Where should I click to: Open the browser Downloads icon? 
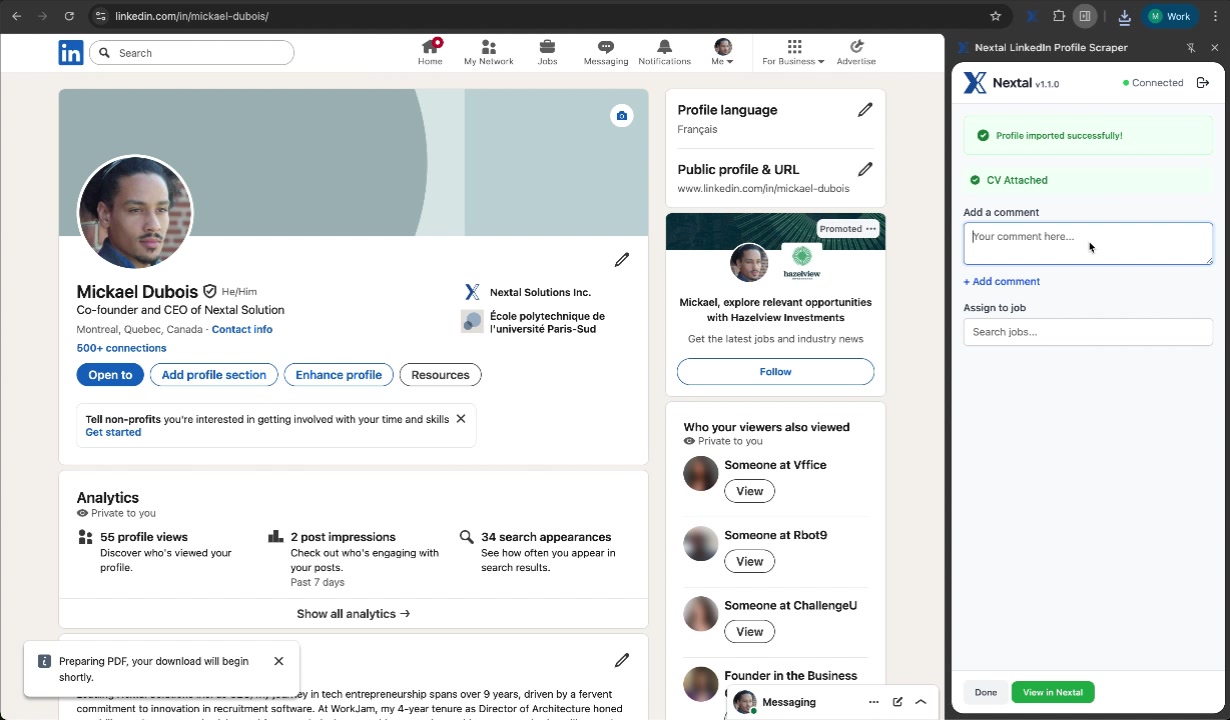1124,16
